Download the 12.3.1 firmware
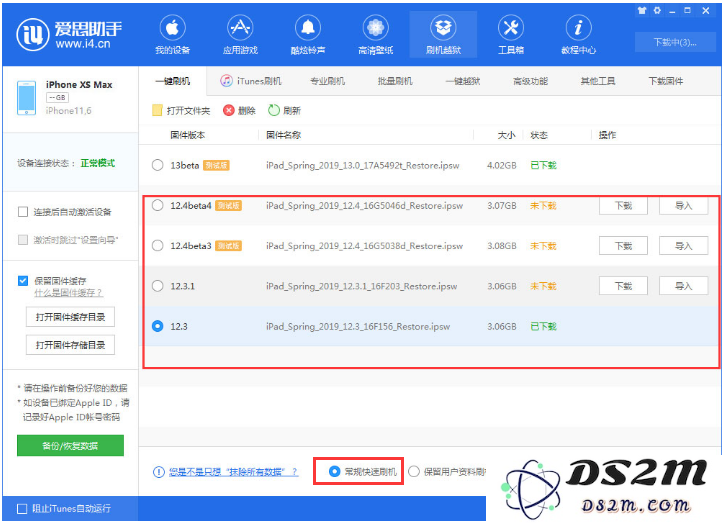 click(x=623, y=286)
